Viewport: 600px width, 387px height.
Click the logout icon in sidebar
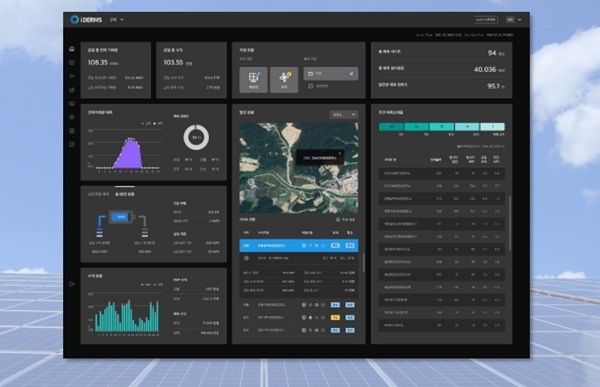[72, 284]
